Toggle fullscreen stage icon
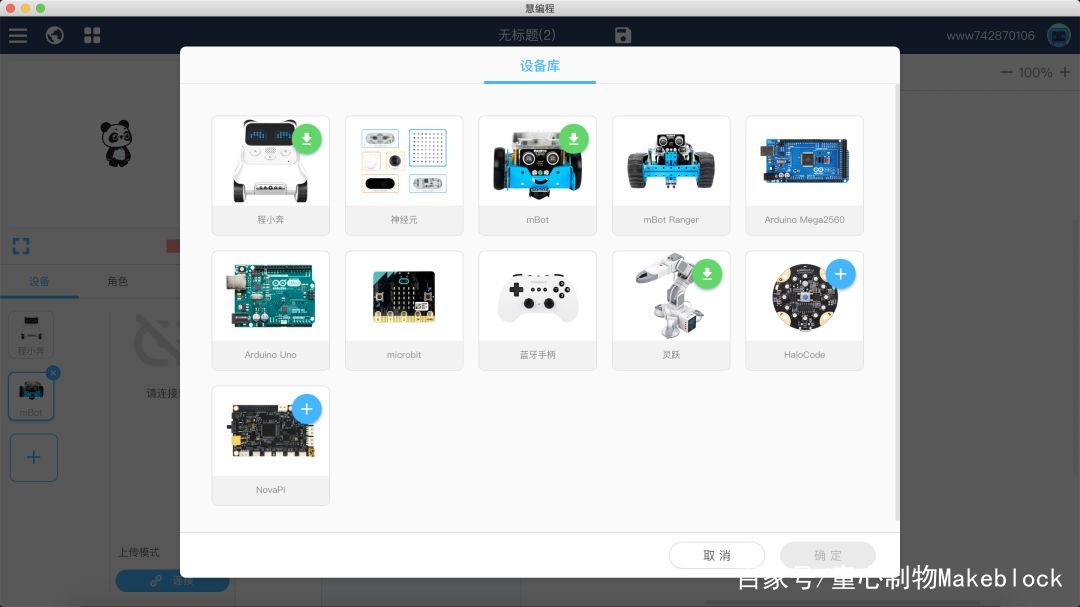Image resolution: width=1080 pixels, height=607 pixels. (x=21, y=246)
